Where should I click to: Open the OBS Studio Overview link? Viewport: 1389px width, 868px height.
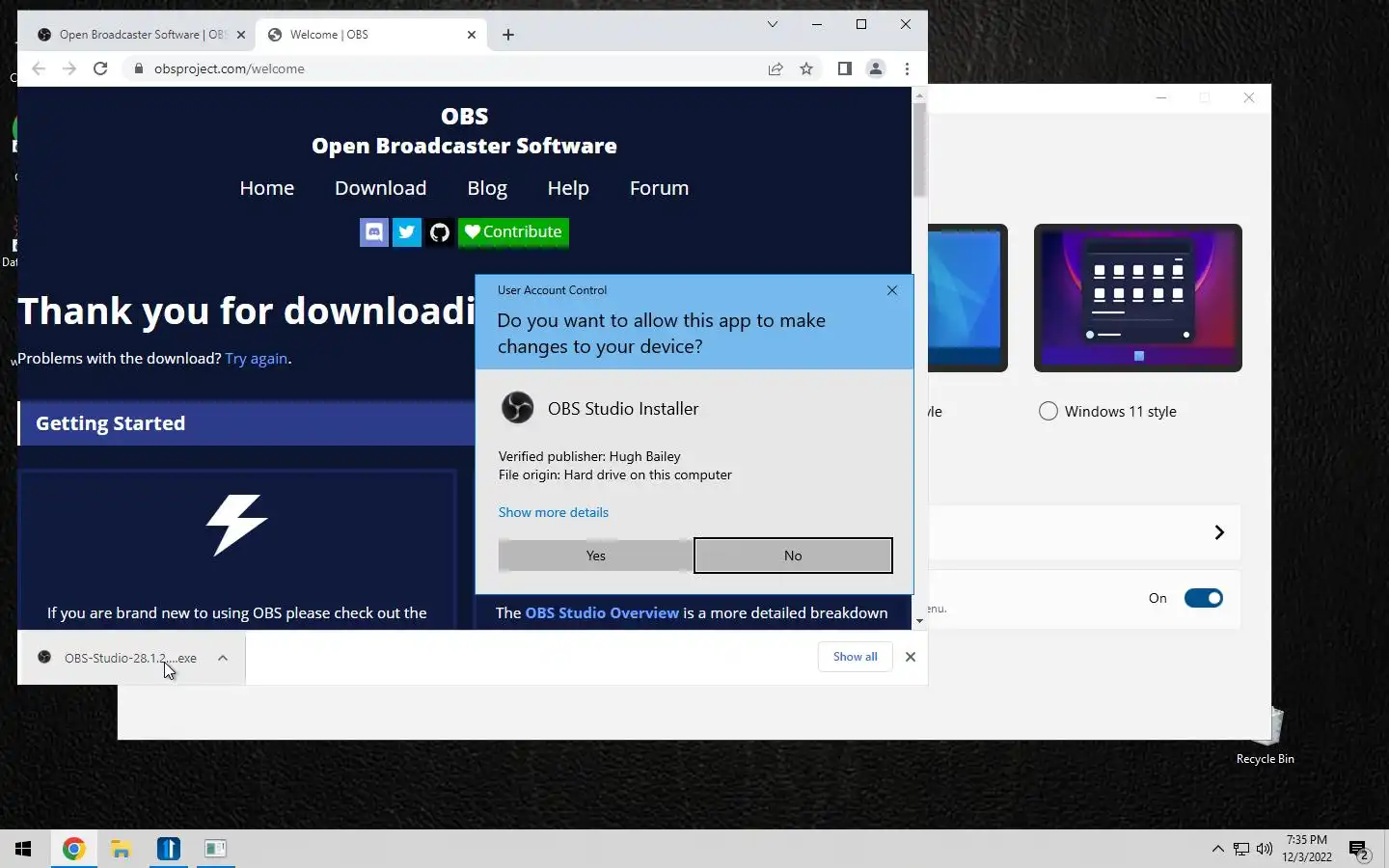point(602,613)
